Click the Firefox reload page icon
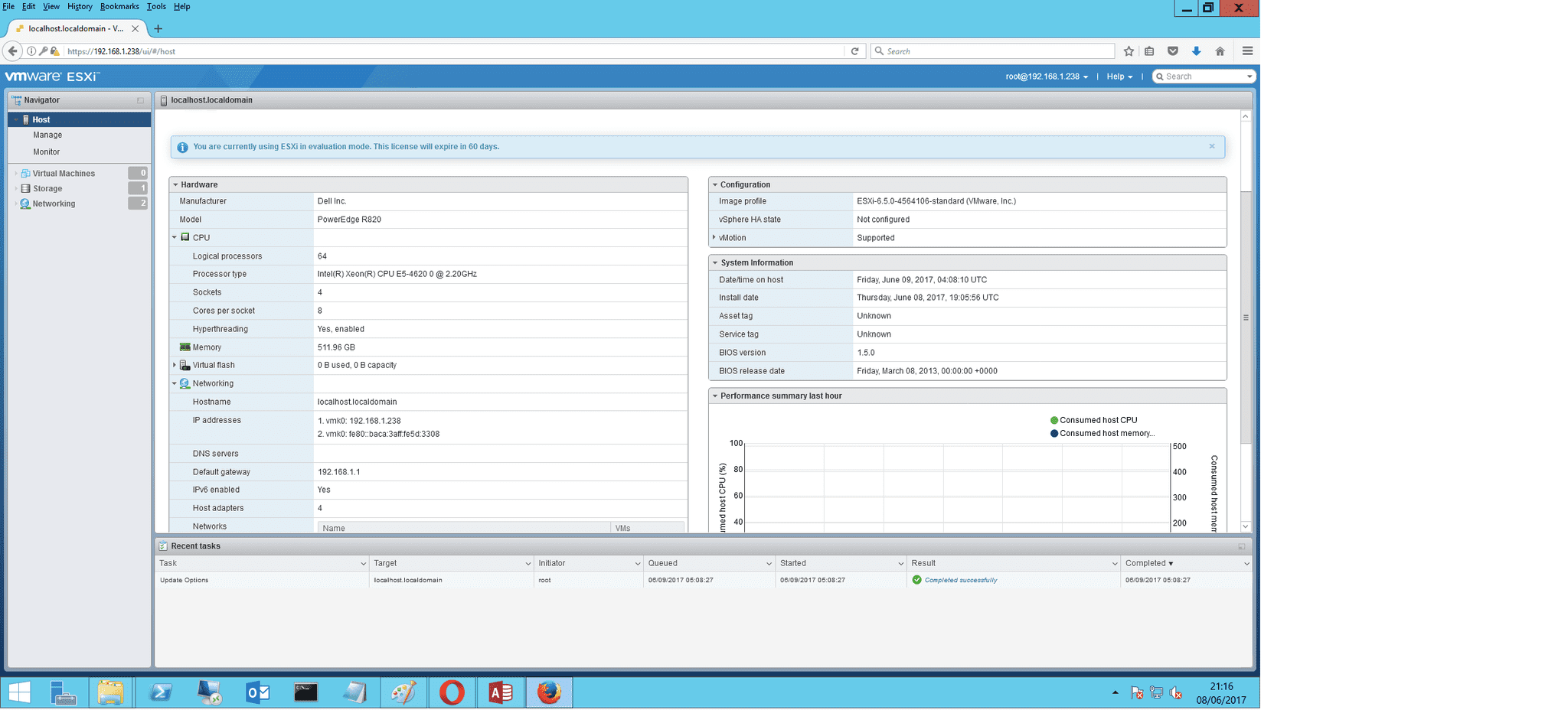 coord(854,51)
